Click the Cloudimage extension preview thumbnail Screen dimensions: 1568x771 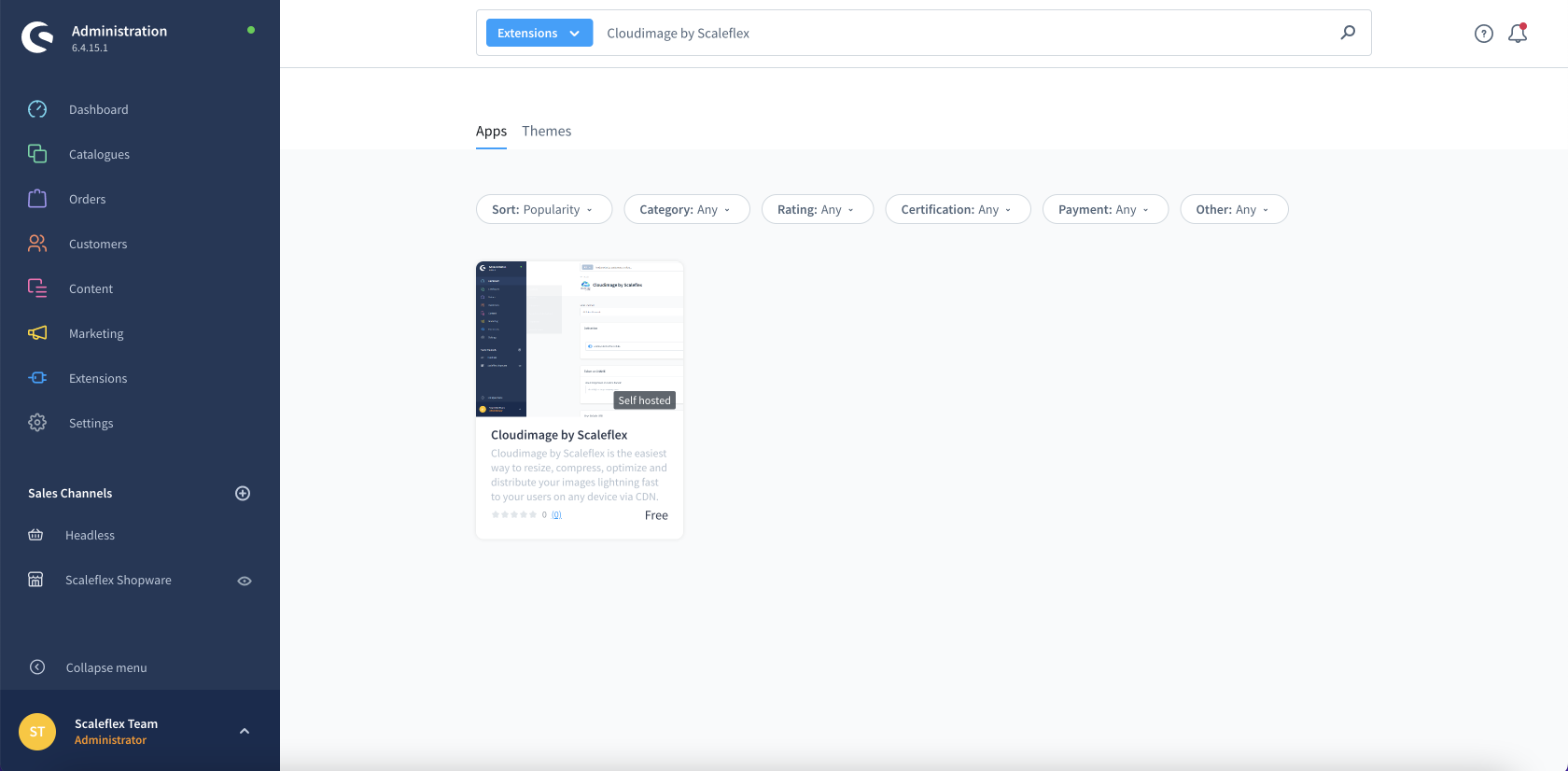click(x=580, y=339)
